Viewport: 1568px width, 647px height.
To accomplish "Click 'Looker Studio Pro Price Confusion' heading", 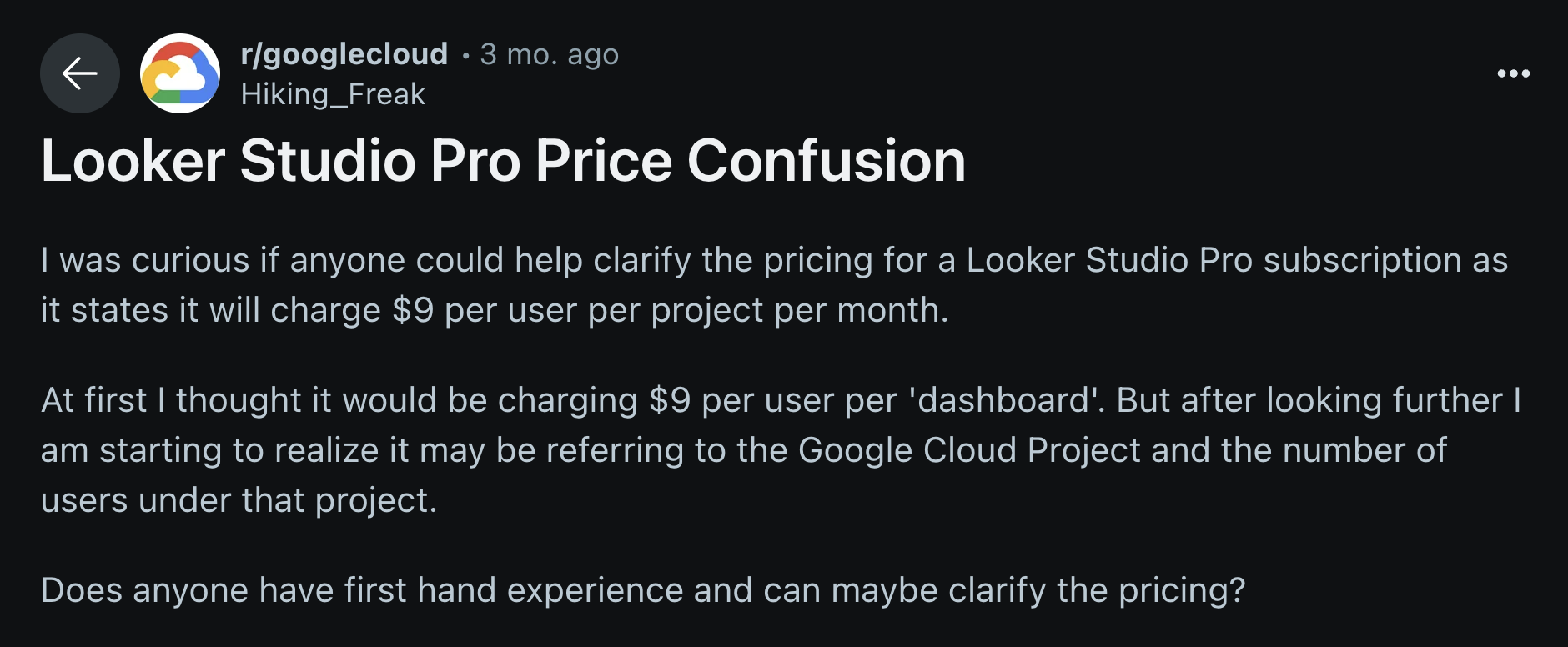I will (x=505, y=162).
